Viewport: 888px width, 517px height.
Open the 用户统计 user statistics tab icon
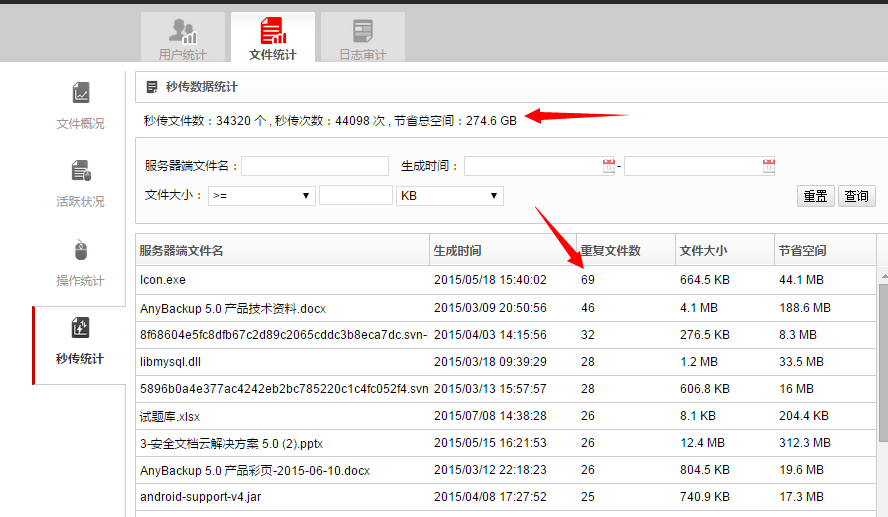[183, 31]
